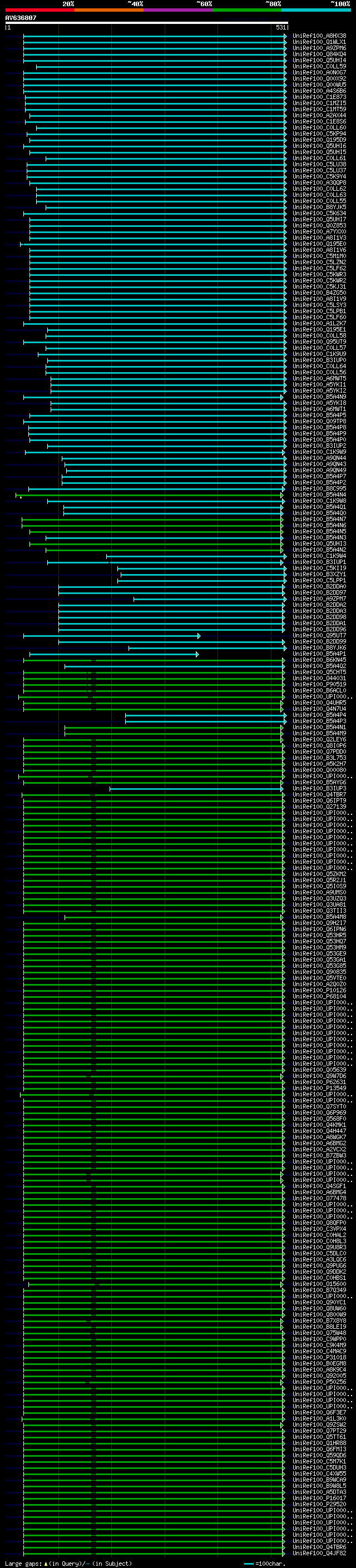Select the UniRef100_P50256 label
The height and width of the screenshot is (1568, 356).
319,1382
